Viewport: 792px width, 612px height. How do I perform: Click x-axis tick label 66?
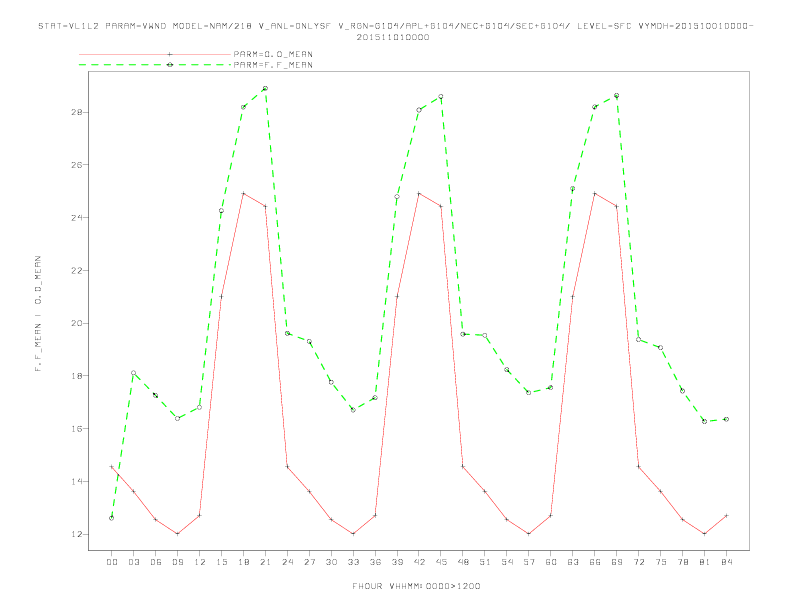tap(595, 562)
